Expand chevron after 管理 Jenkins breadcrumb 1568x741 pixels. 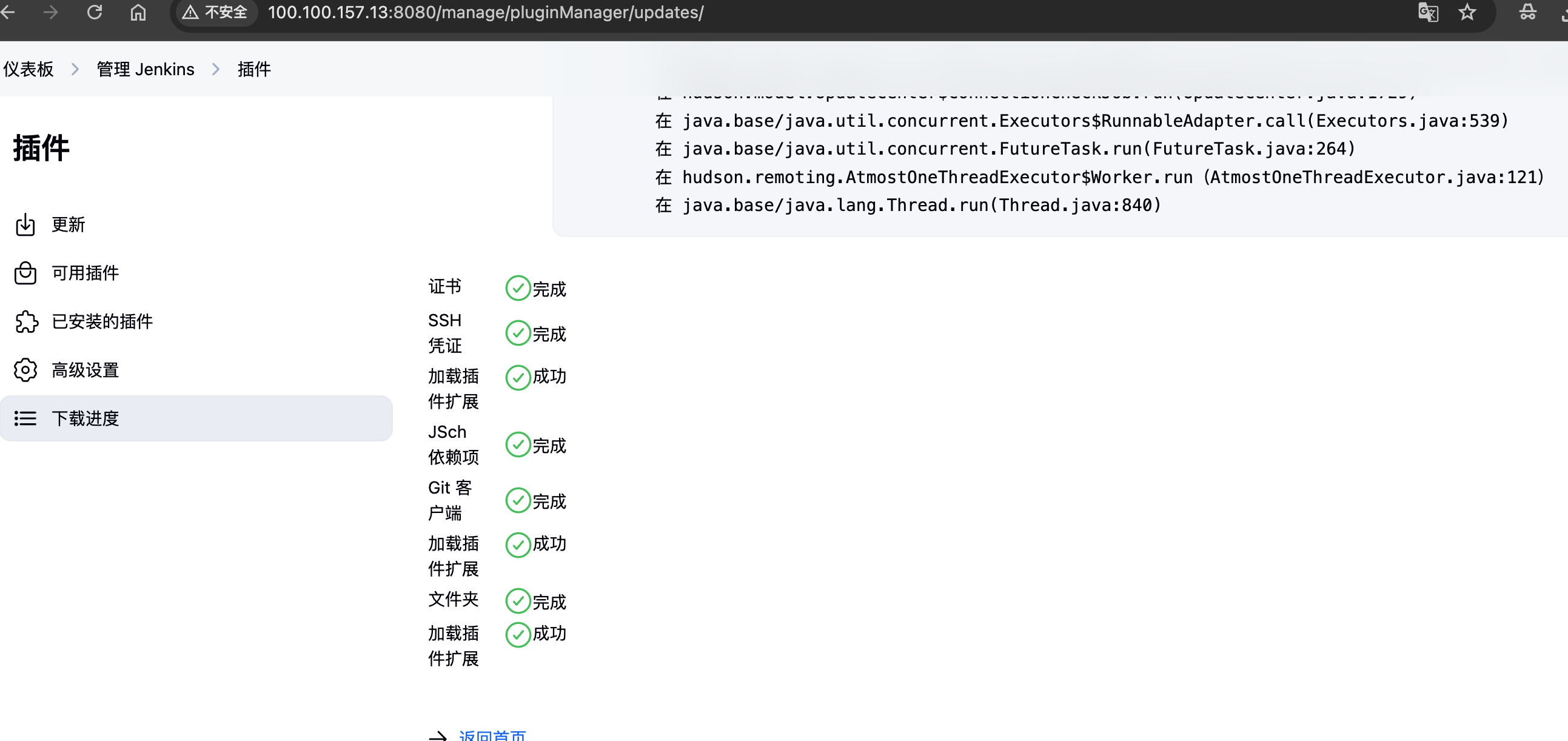tap(215, 69)
